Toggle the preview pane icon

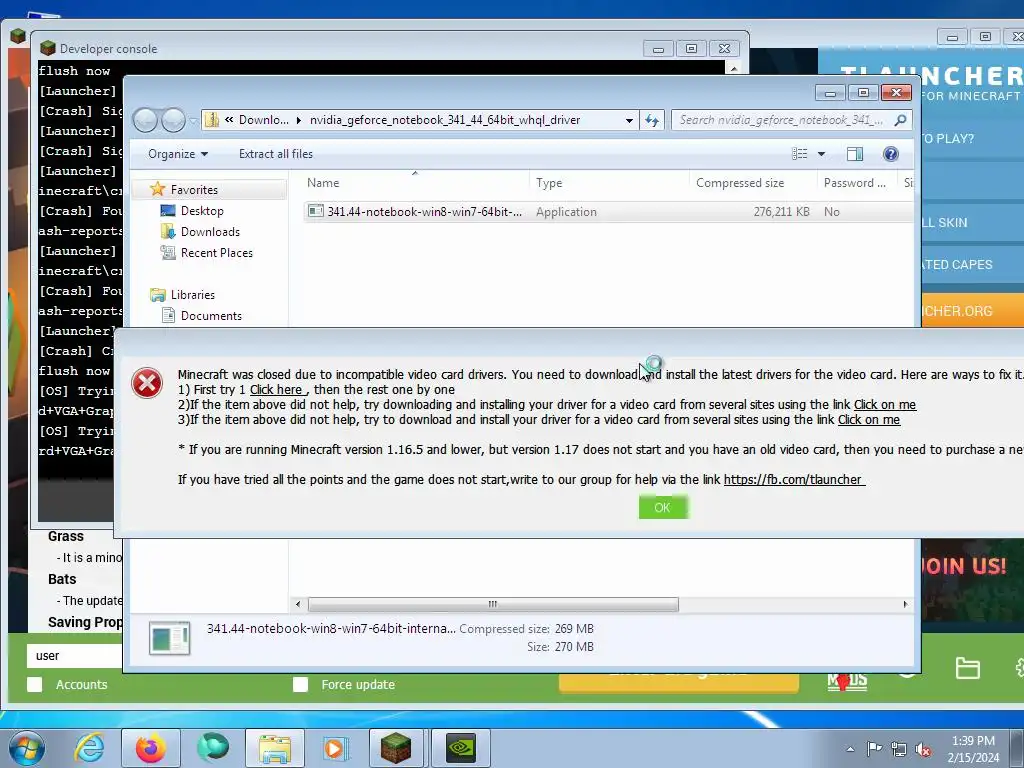(x=855, y=154)
